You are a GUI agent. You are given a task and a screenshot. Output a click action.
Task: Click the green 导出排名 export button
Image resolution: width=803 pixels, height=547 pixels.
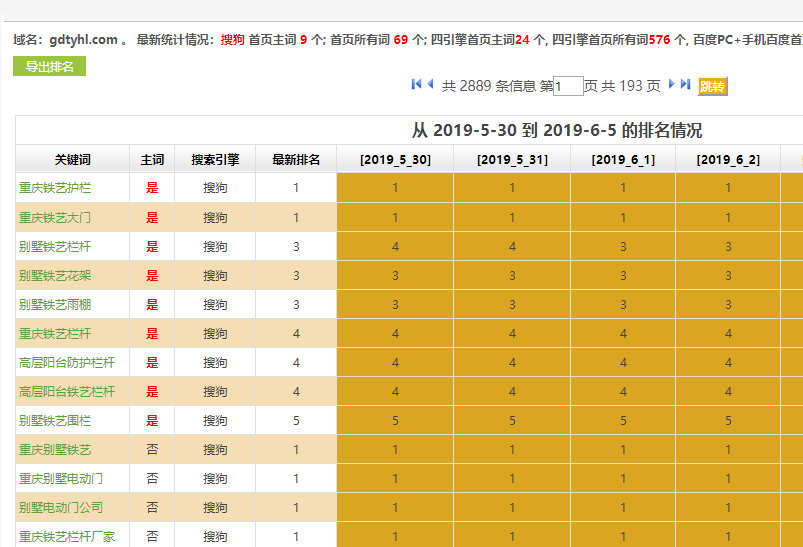49,67
